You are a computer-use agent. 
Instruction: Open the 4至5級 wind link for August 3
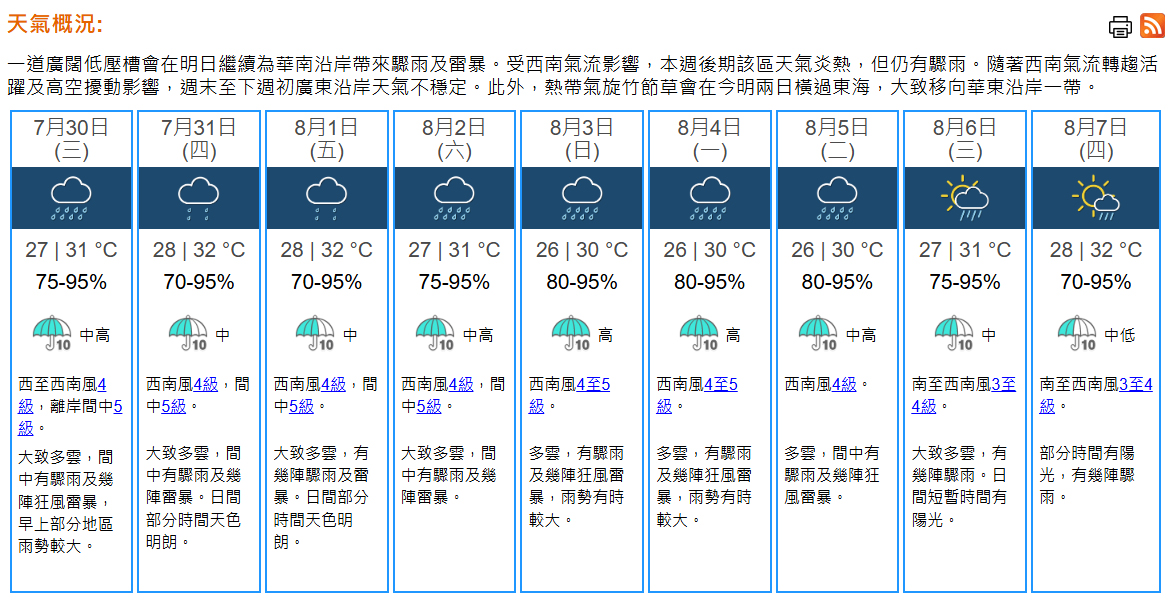click(593, 384)
